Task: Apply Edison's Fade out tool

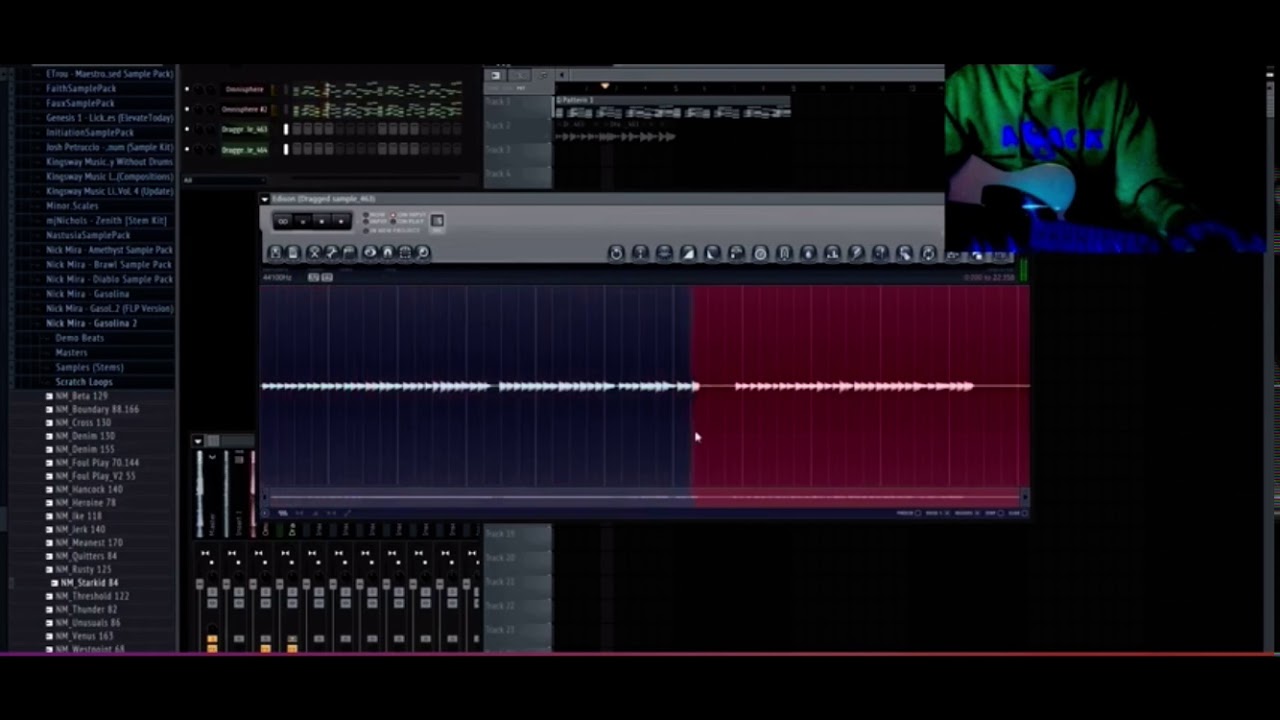Action: tap(712, 254)
